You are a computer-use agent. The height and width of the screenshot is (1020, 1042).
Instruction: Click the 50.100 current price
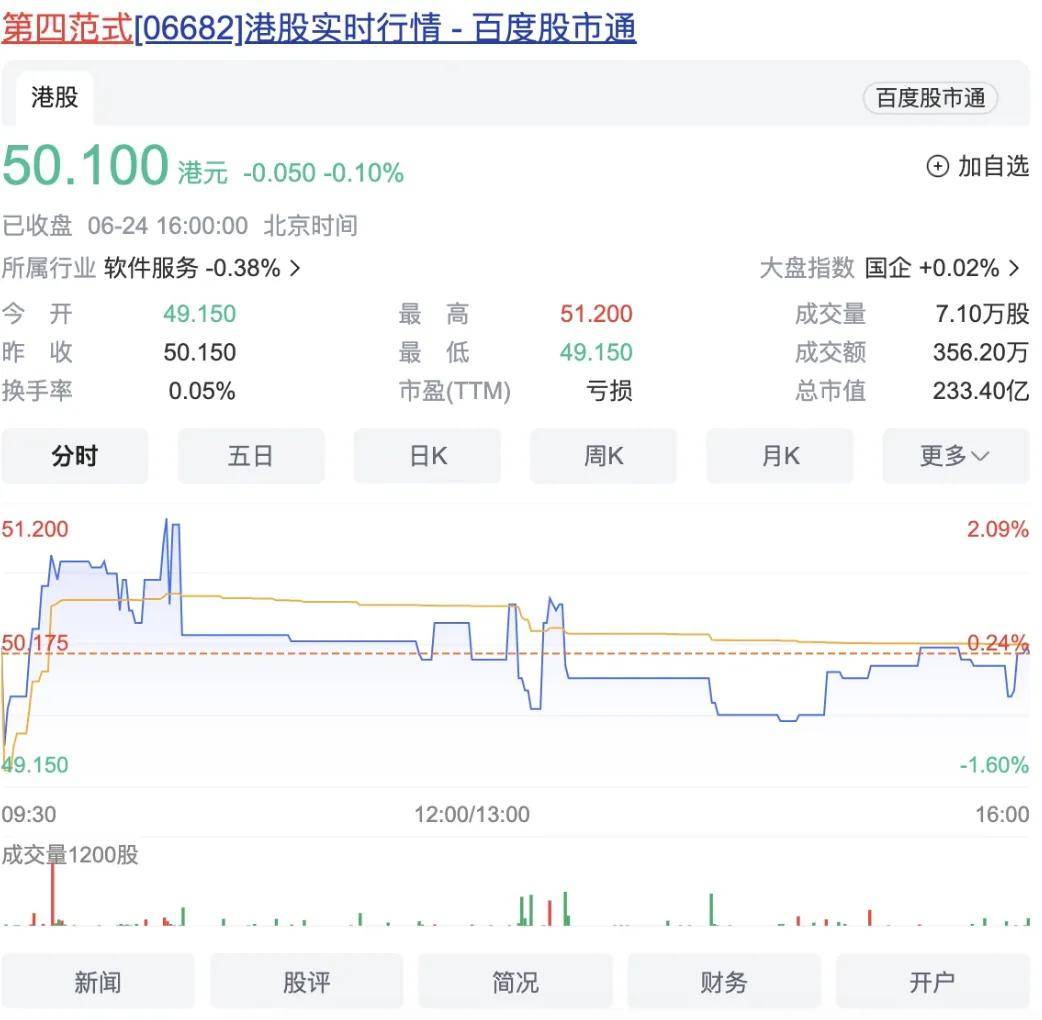tap(86, 165)
